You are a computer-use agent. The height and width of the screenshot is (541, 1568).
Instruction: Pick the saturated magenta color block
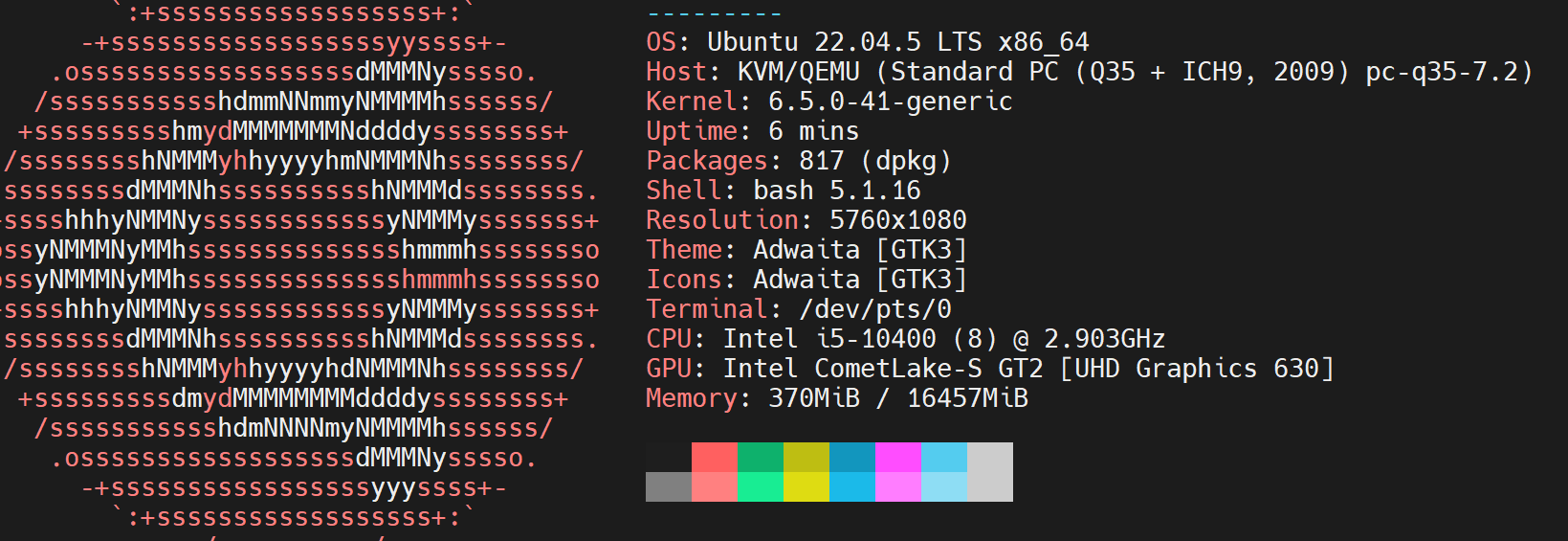pyautogui.click(x=898, y=457)
